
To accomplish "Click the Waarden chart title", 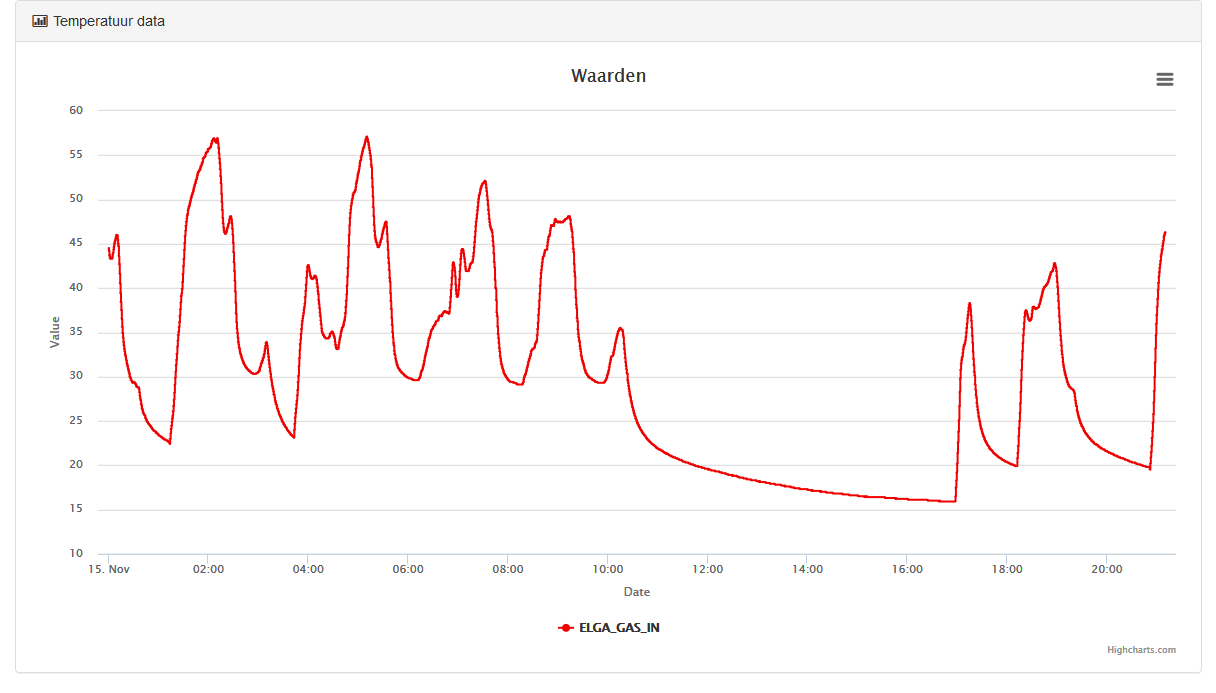I will click(608, 76).
